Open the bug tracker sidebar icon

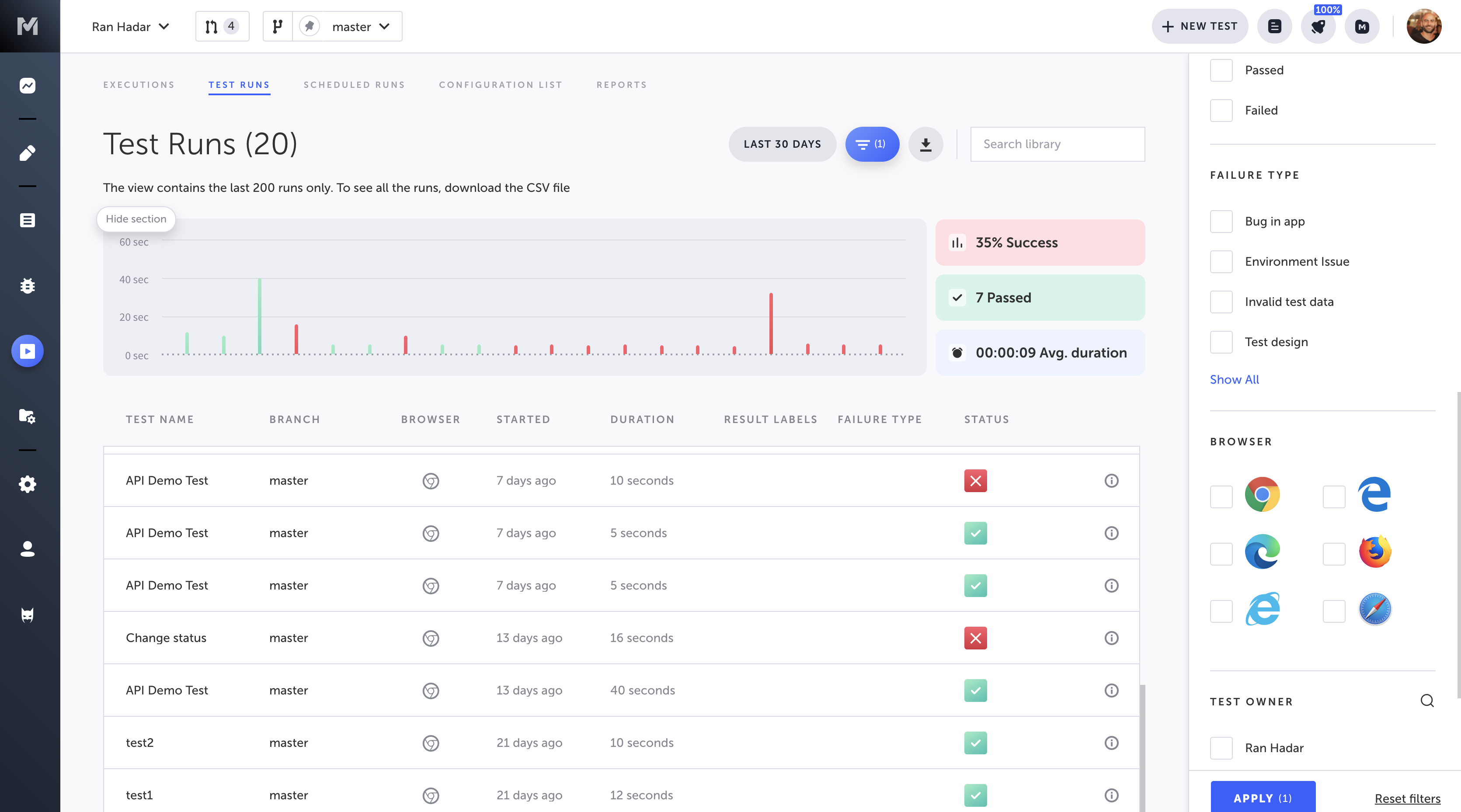coord(27,286)
